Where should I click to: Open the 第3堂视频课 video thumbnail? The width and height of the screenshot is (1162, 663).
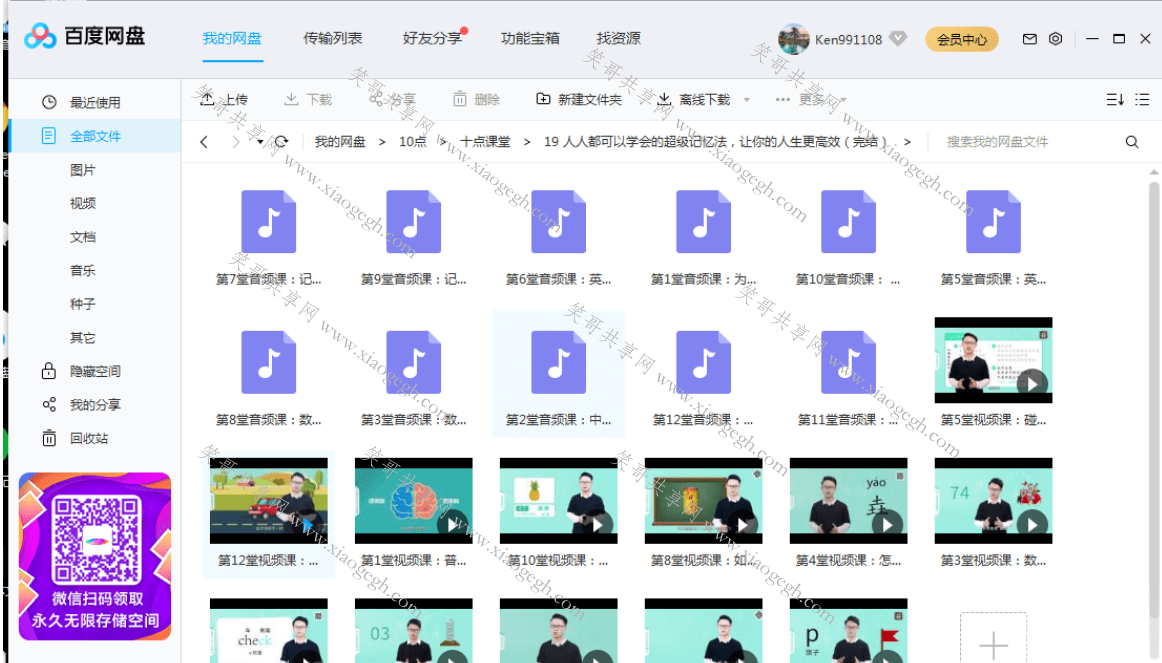pyautogui.click(x=993, y=501)
